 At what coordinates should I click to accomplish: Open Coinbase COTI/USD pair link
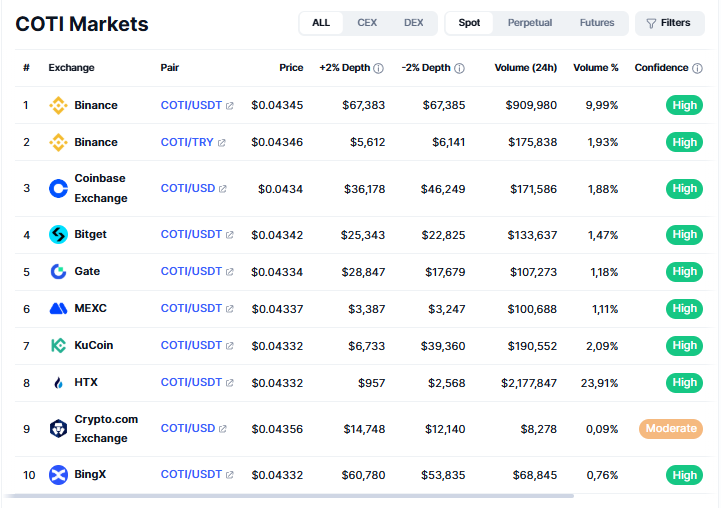188,188
